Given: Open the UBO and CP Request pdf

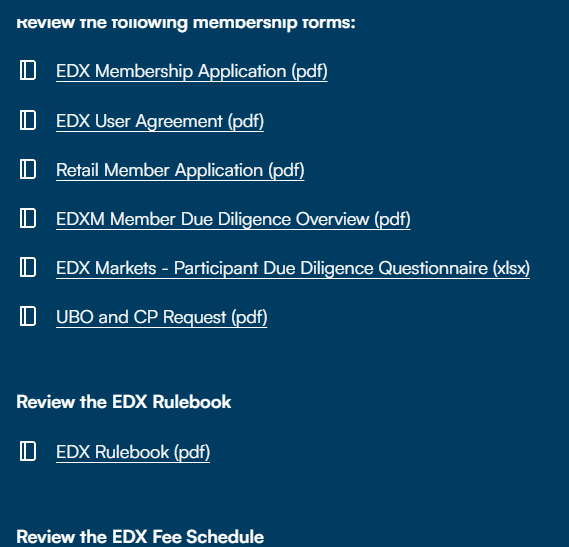Looking at the screenshot, I should click(x=161, y=317).
